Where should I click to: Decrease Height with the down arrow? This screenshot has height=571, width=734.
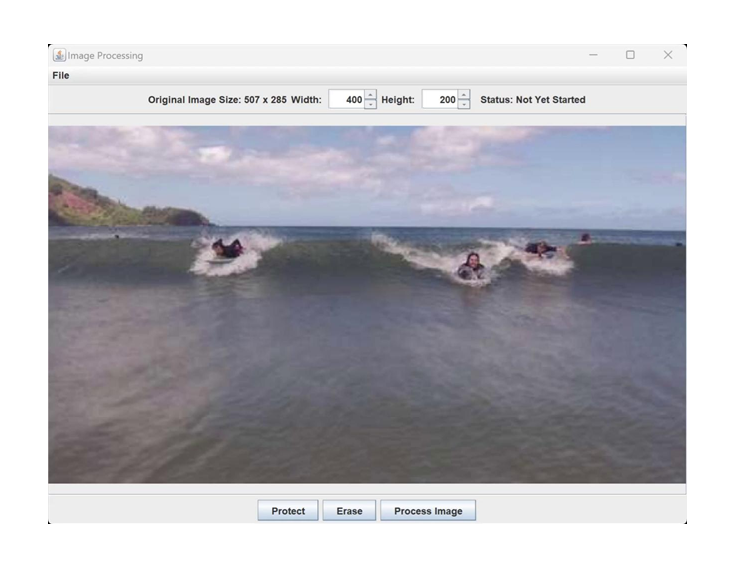pyautogui.click(x=464, y=105)
